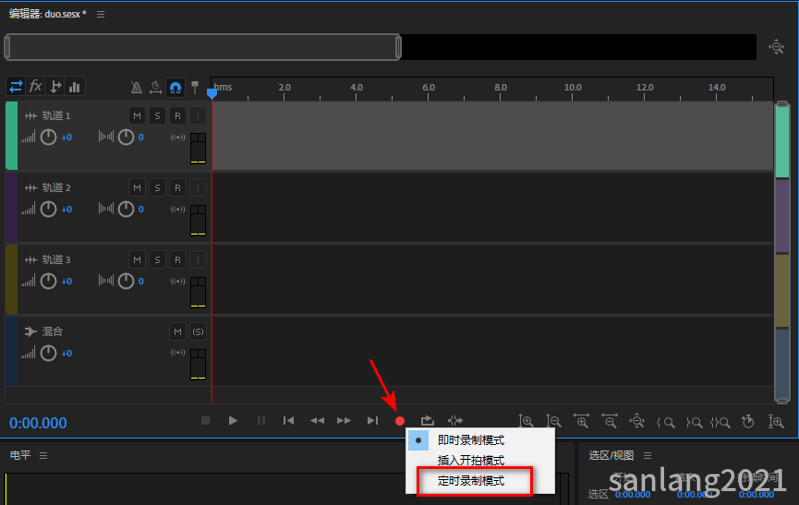Screen dimensions: 799x505
Task: Move playhead to next marker
Action: point(372,420)
